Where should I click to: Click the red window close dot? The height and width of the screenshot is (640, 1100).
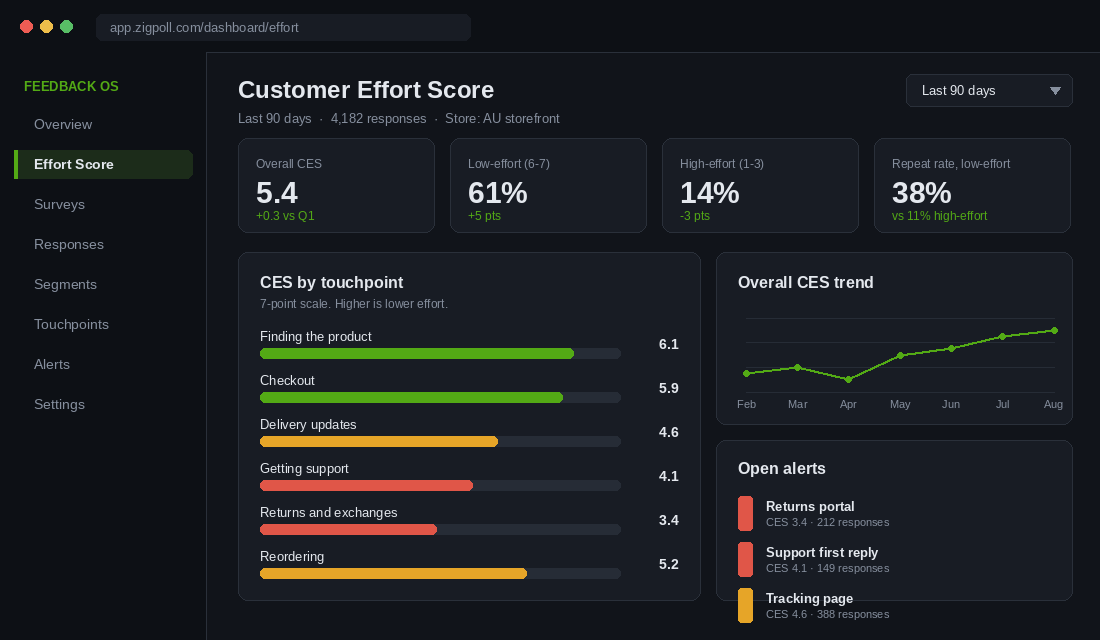(x=27, y=27)
